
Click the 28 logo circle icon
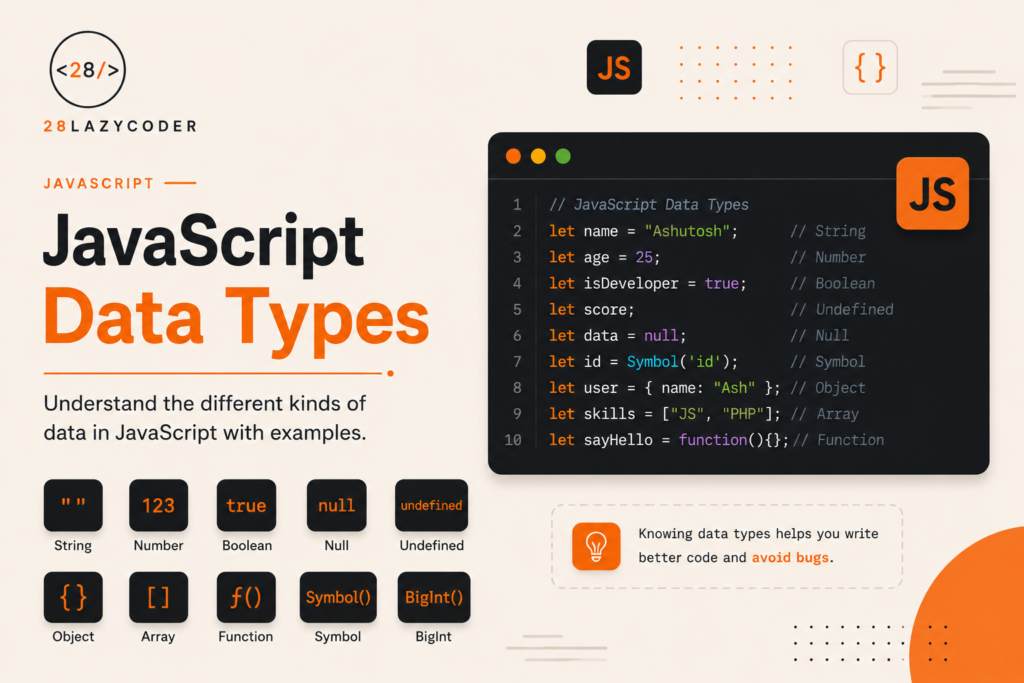88,69
